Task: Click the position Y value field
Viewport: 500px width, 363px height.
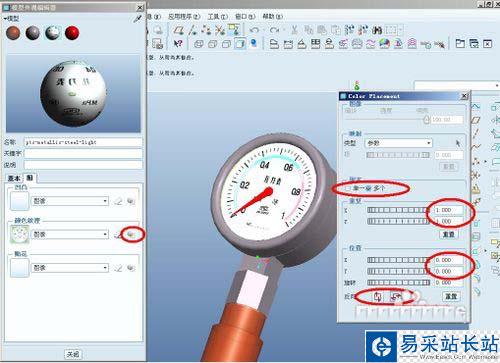Action: [449, 271]
